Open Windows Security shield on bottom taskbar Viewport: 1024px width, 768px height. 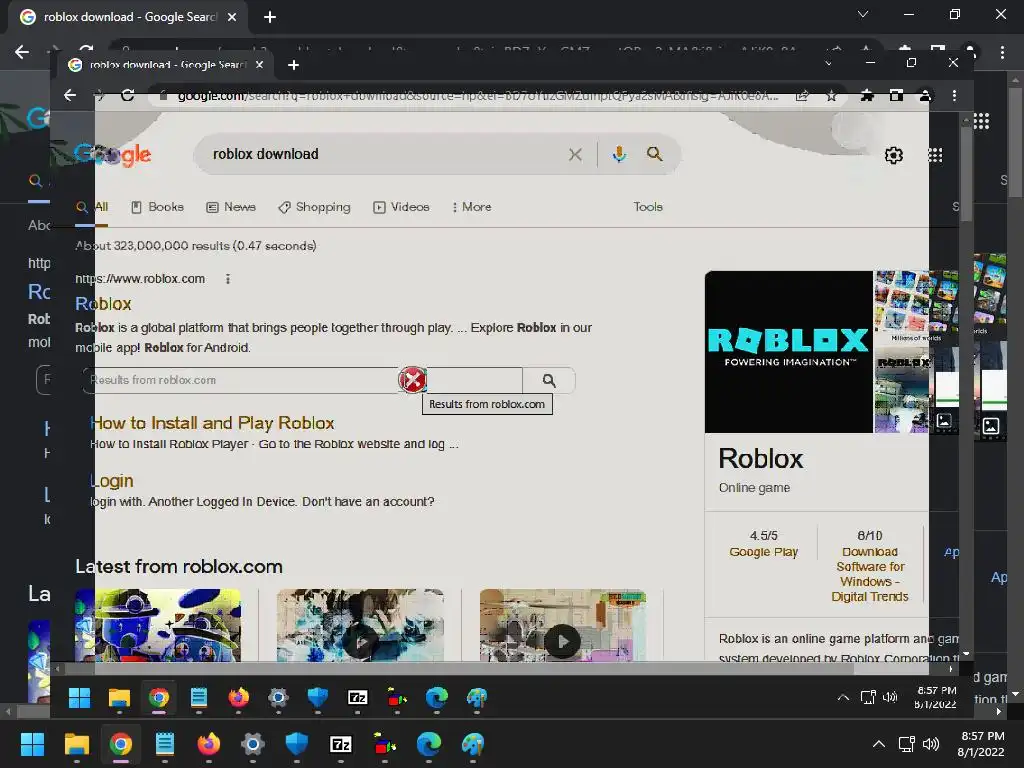pos(296,744)
